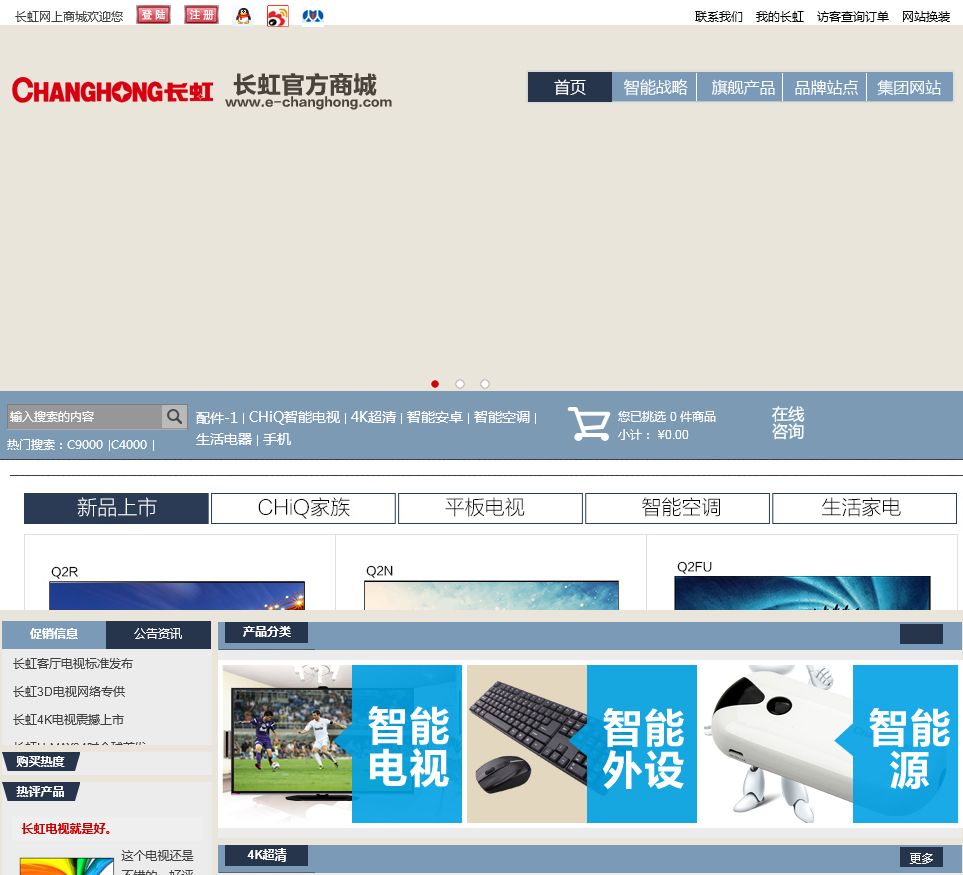The width and height of the screenshot is (963, 875).
Task: Open review titled 长虹电视就是好
Action: (x=66, y=829)
